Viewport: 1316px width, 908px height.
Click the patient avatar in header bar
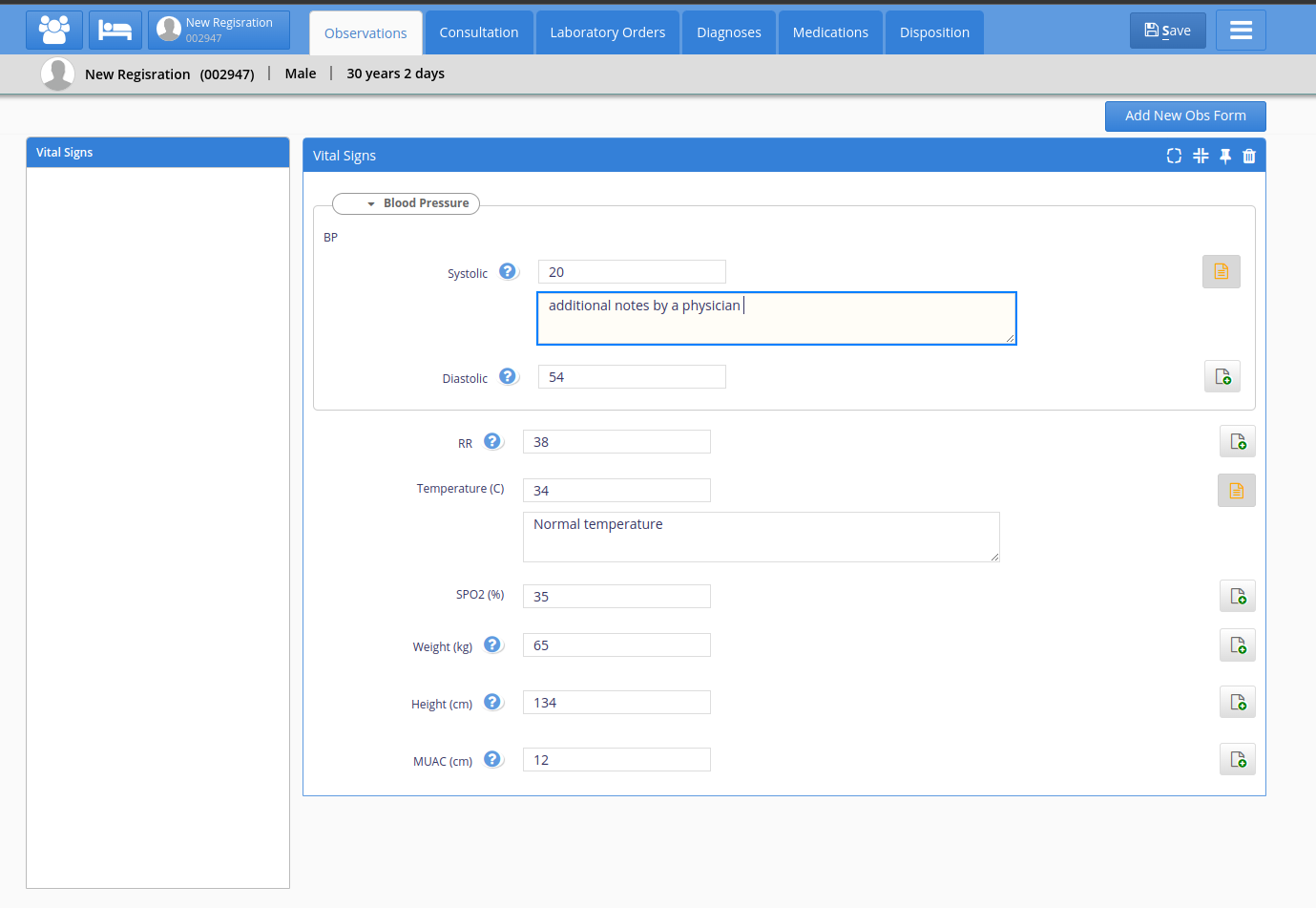click(x=58, y=74)
